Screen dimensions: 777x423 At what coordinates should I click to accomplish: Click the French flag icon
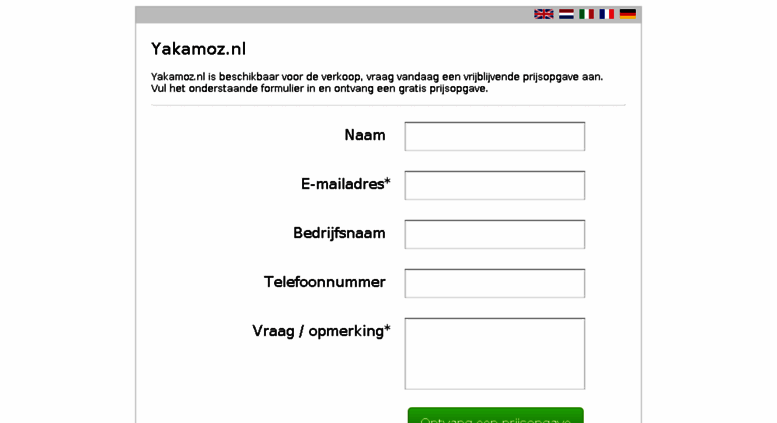tap(607, 14)
